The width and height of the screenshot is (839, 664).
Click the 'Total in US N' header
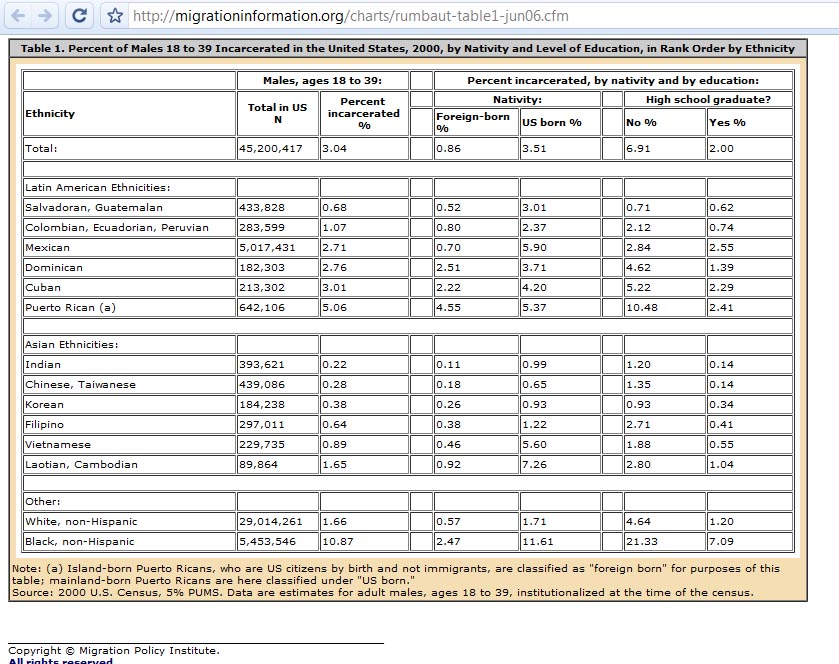[x=277, y=113]
